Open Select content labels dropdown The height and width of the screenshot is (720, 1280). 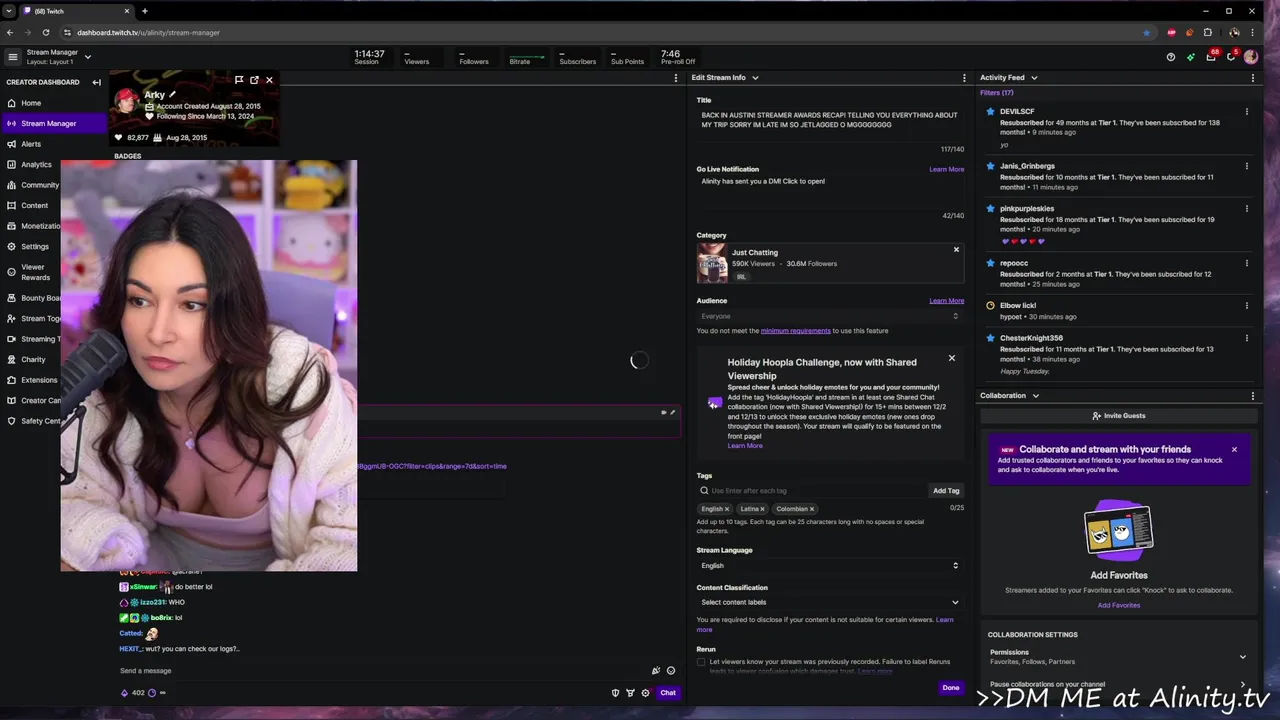pyautogui.click(x=830, y=602)
